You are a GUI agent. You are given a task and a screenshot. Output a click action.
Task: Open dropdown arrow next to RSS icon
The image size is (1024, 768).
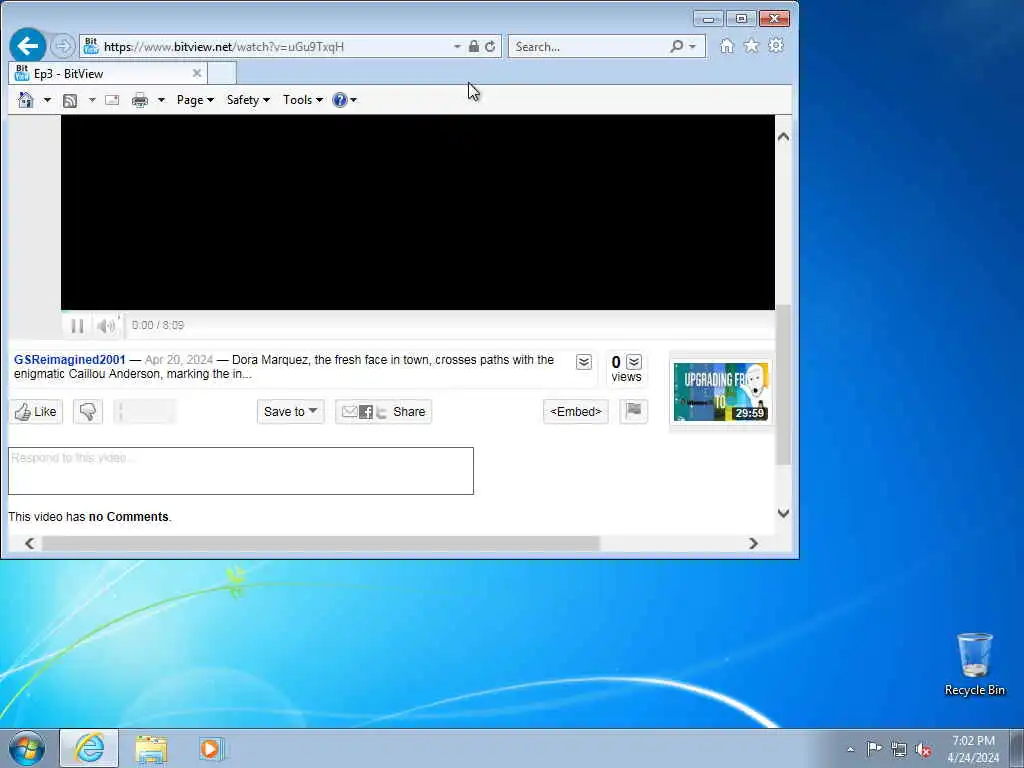pyautogui.click(x=92, y=100)
